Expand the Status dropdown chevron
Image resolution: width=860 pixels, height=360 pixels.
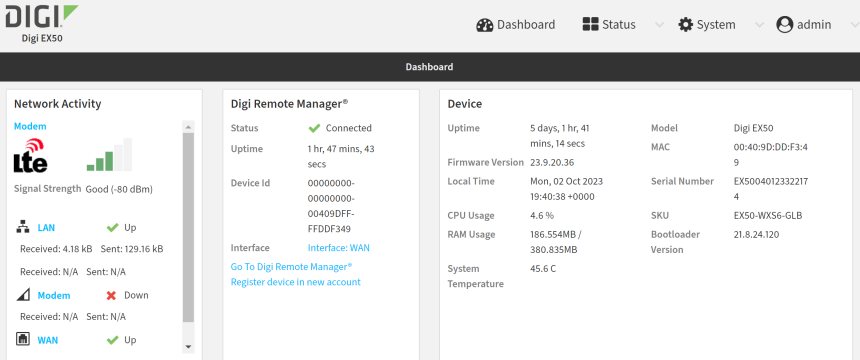(660, 25)
